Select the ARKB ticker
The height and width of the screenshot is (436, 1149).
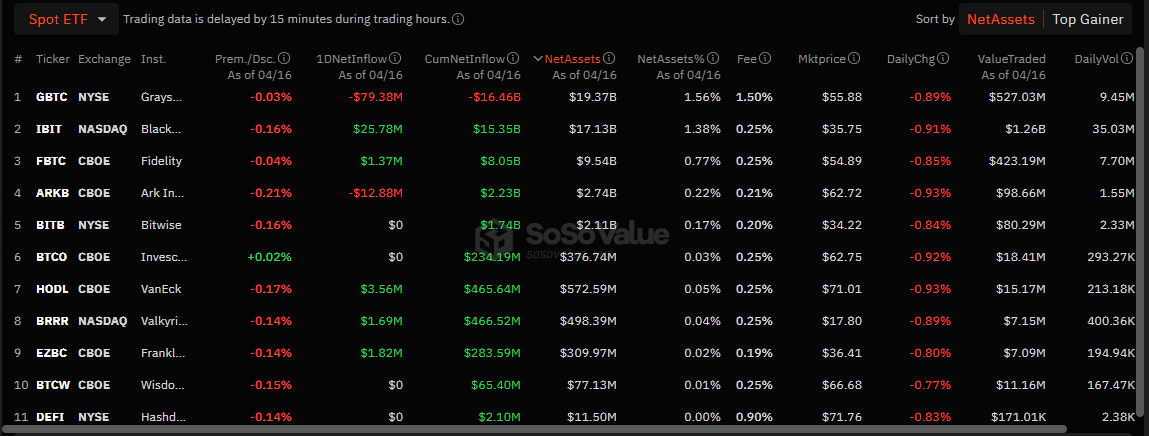(x=52, y=193)
